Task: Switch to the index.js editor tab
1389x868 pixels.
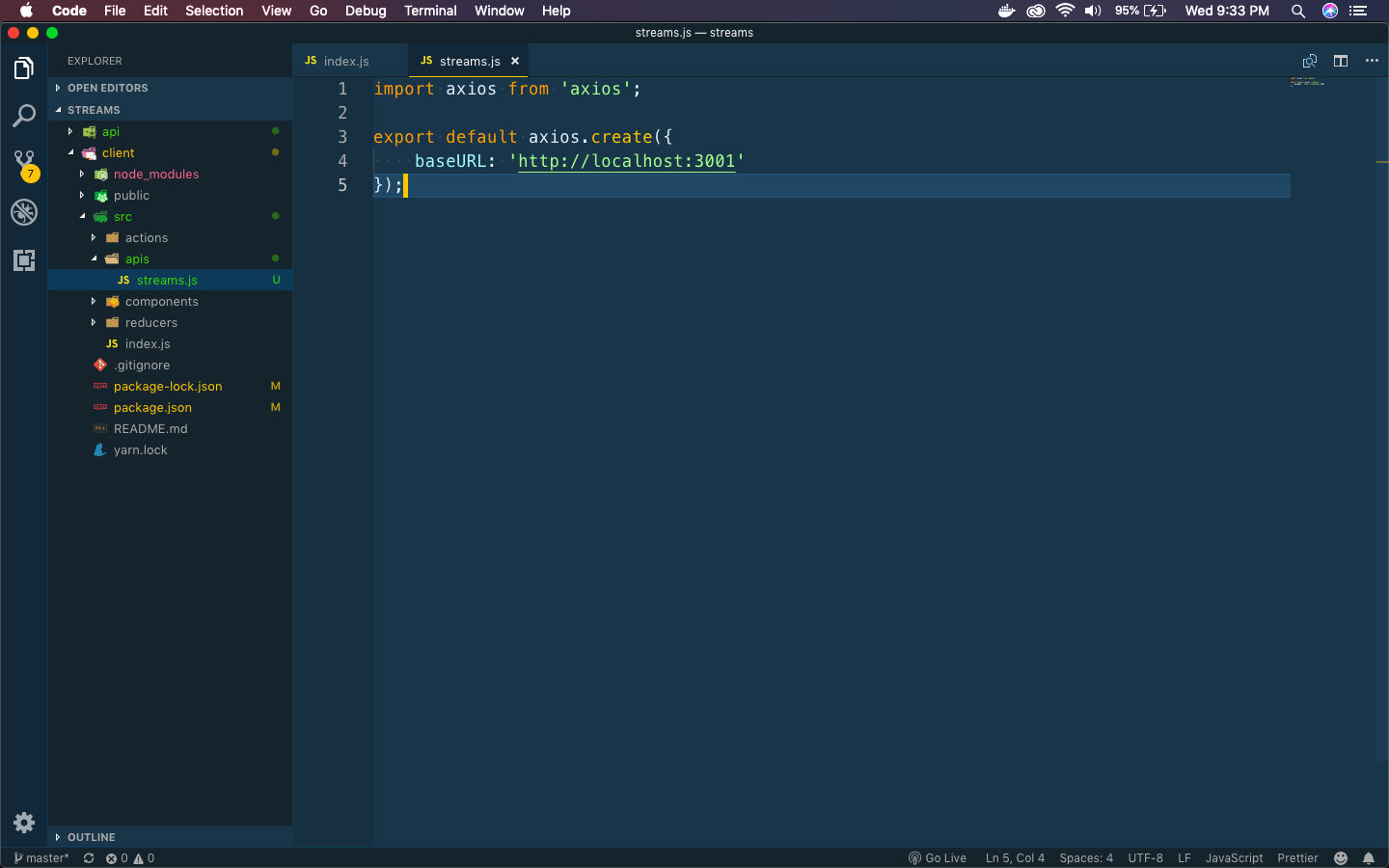Action: coord(350,61)
